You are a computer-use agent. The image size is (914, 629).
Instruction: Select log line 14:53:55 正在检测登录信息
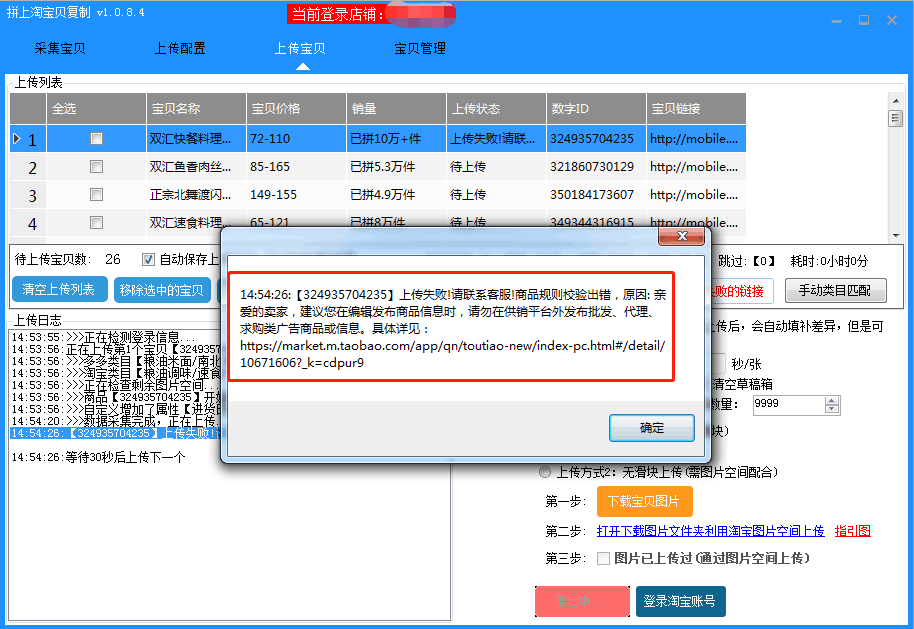(104, 337)
